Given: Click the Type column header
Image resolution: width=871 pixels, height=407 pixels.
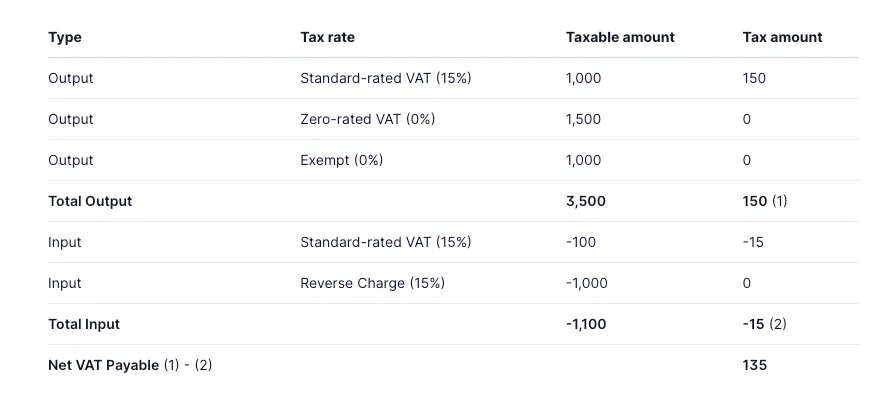Looking at the screenshot, I should tap(65, 37).
